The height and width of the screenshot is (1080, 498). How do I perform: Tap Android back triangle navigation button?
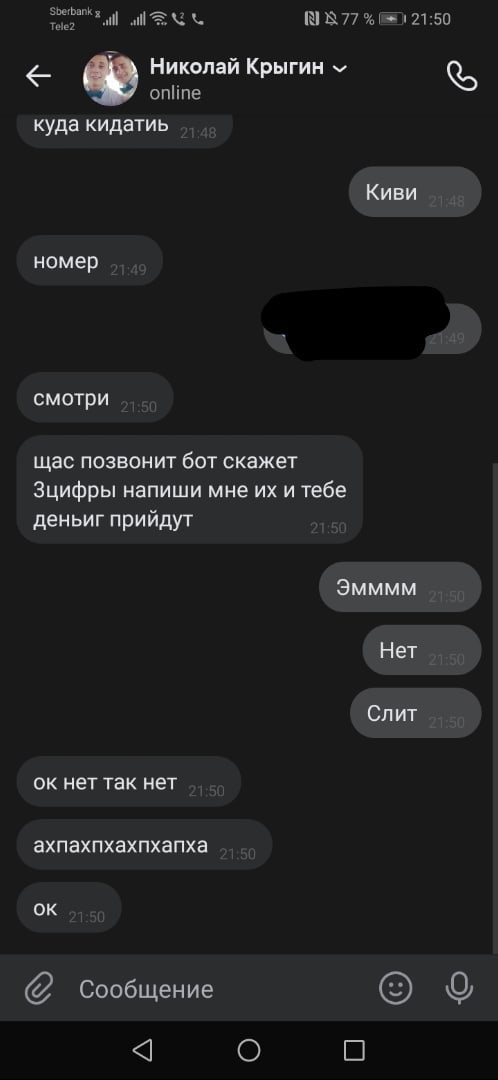(142, 1050)
